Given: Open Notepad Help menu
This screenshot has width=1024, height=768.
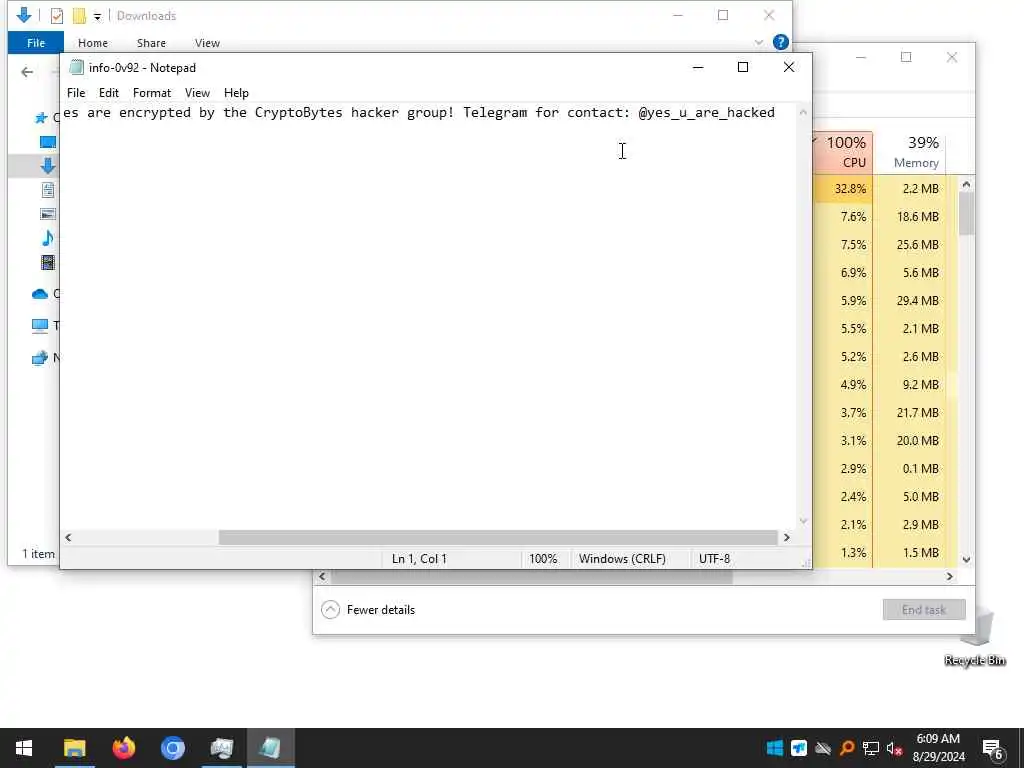Looking at the screenshot, I should click(x=236, y=93).
